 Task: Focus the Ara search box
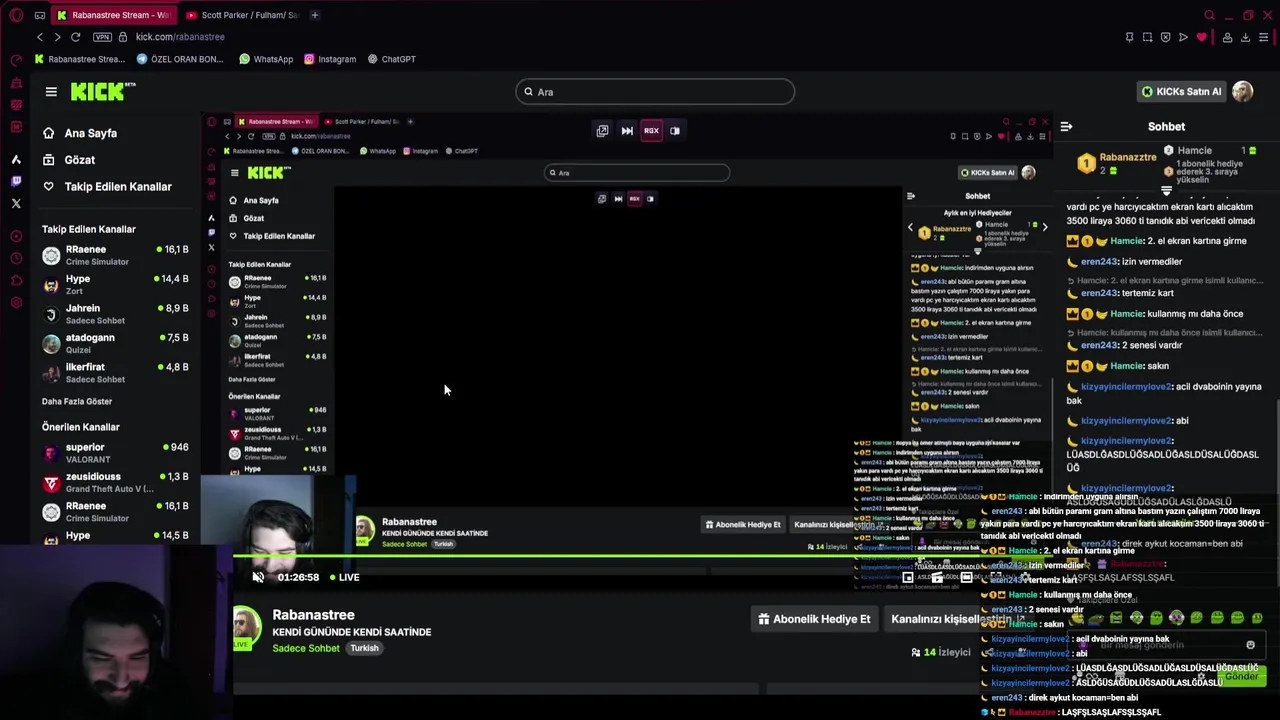[x=655, y=92]
